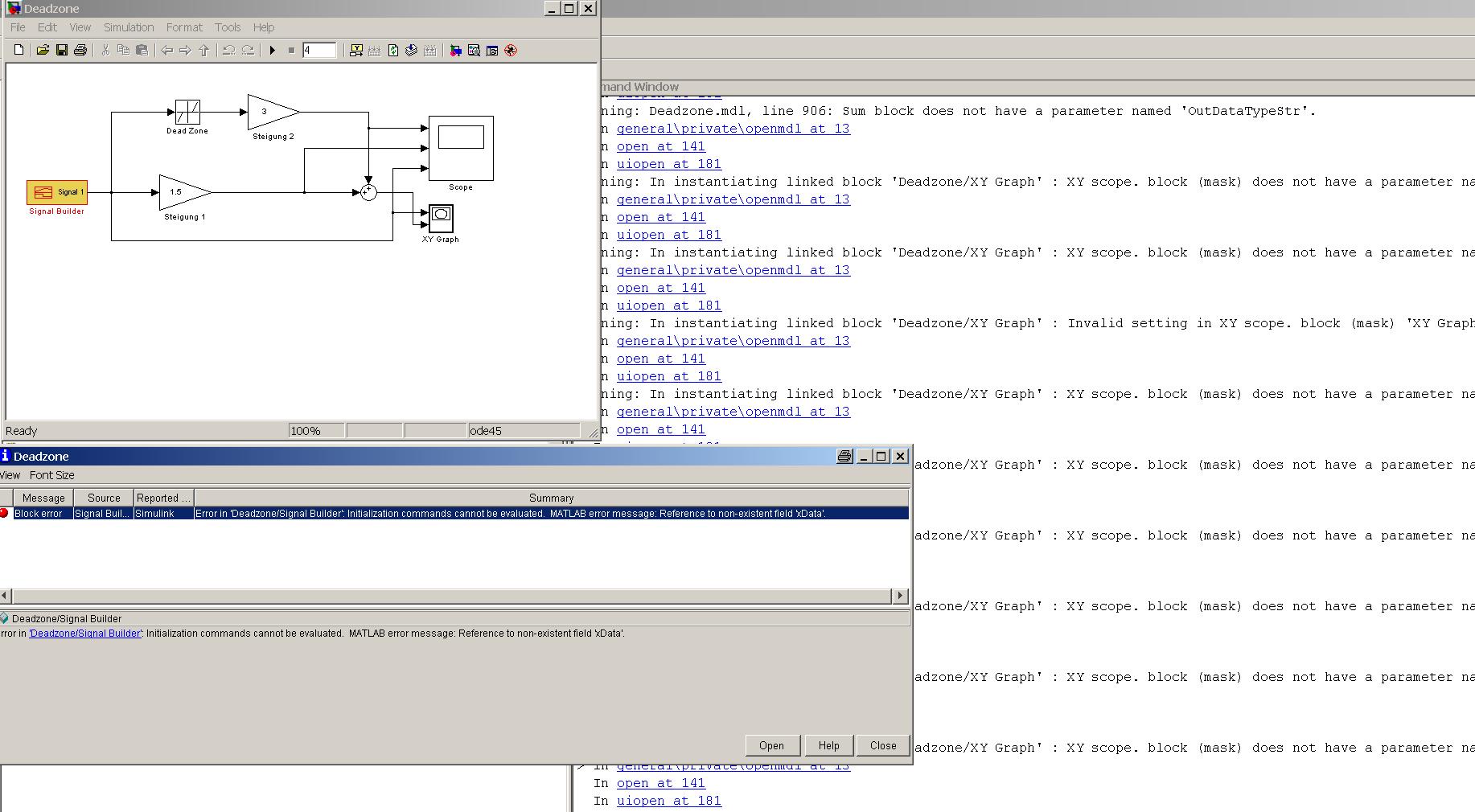Click the New model icon
1475x812 pixels.
coord(19,51)
